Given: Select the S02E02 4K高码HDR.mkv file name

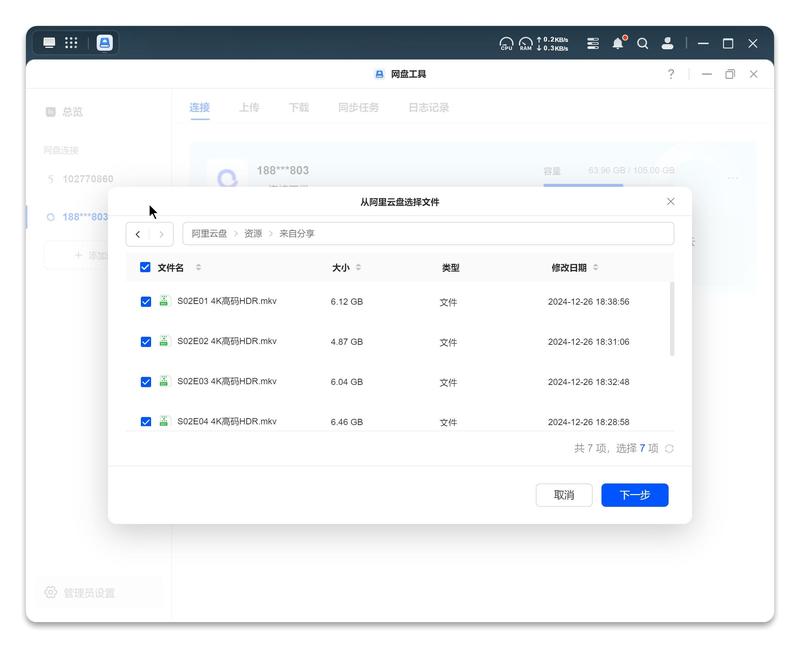Looking at the screenshot, I should tap(227, 341).
